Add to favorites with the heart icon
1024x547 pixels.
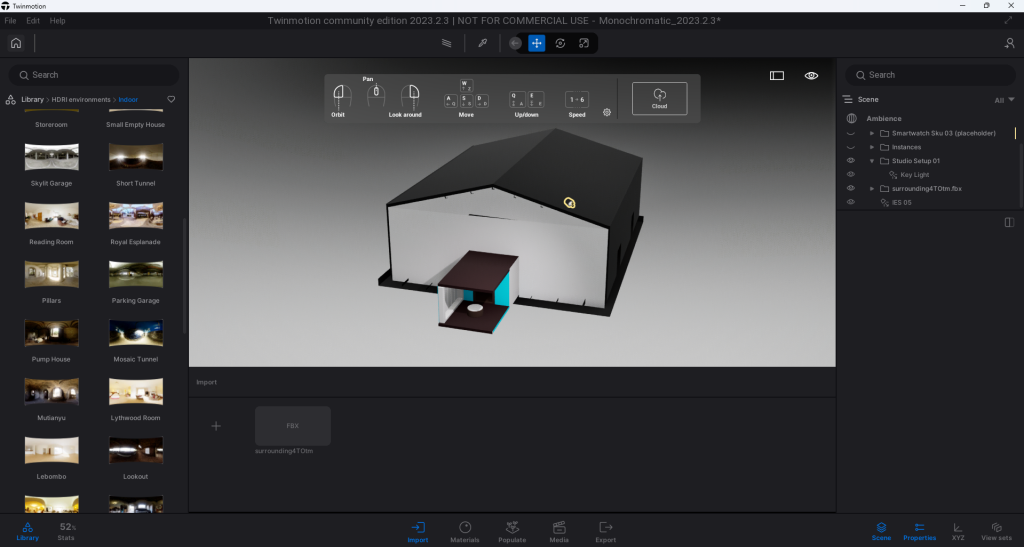171,99
